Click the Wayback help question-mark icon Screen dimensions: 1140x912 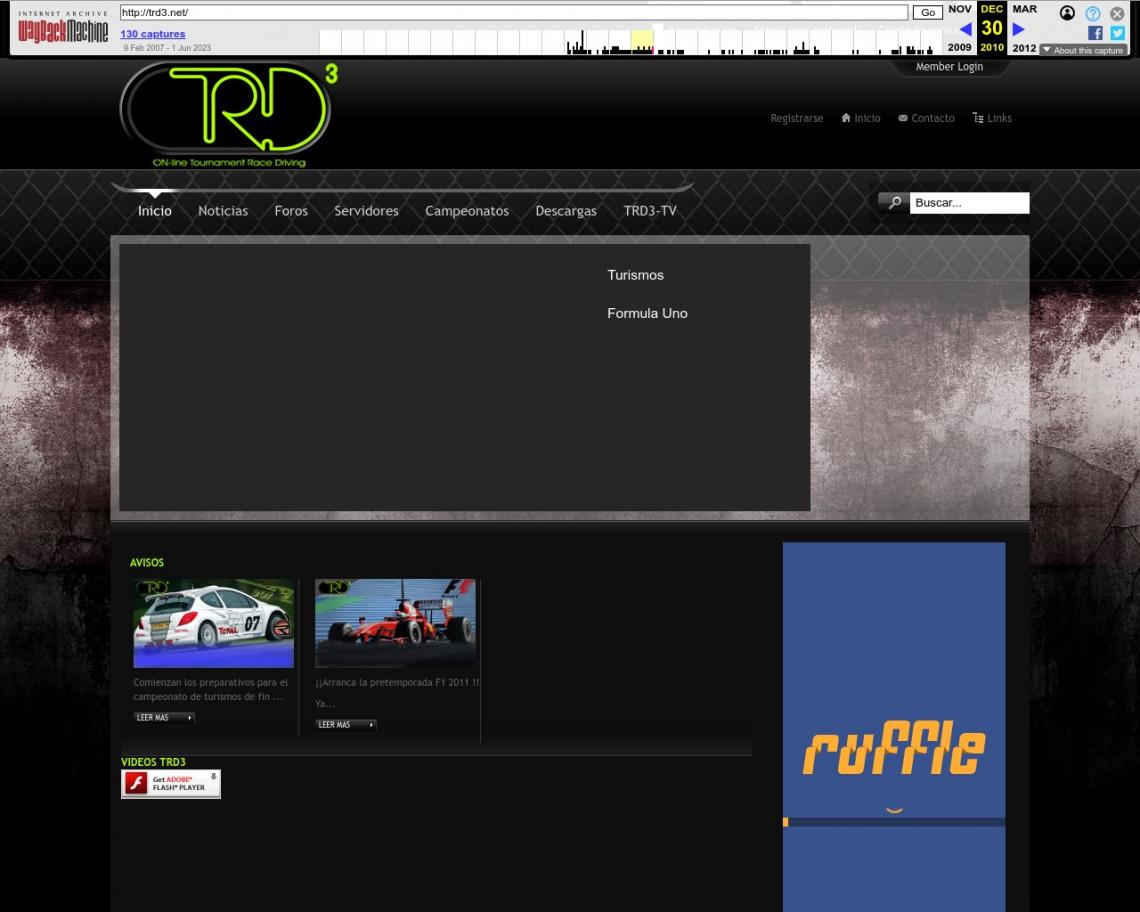coord(1093,13)
